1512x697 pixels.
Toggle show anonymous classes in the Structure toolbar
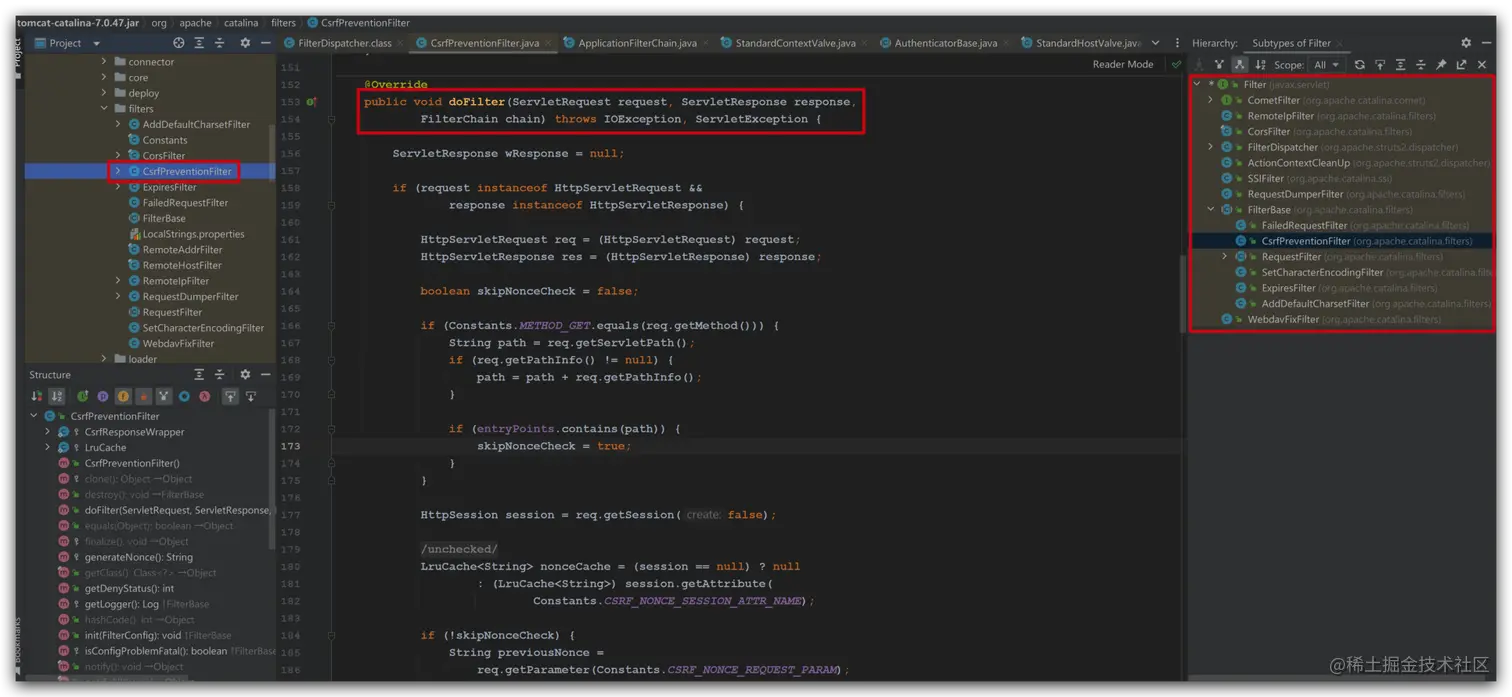coord(184,396)
